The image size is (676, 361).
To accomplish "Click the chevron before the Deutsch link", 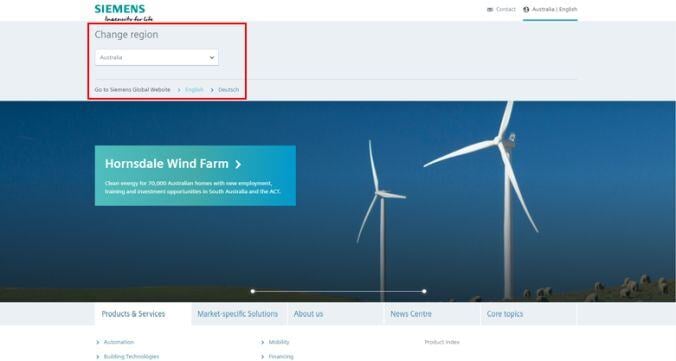I will pyautogui.click(x=212, y=90).
